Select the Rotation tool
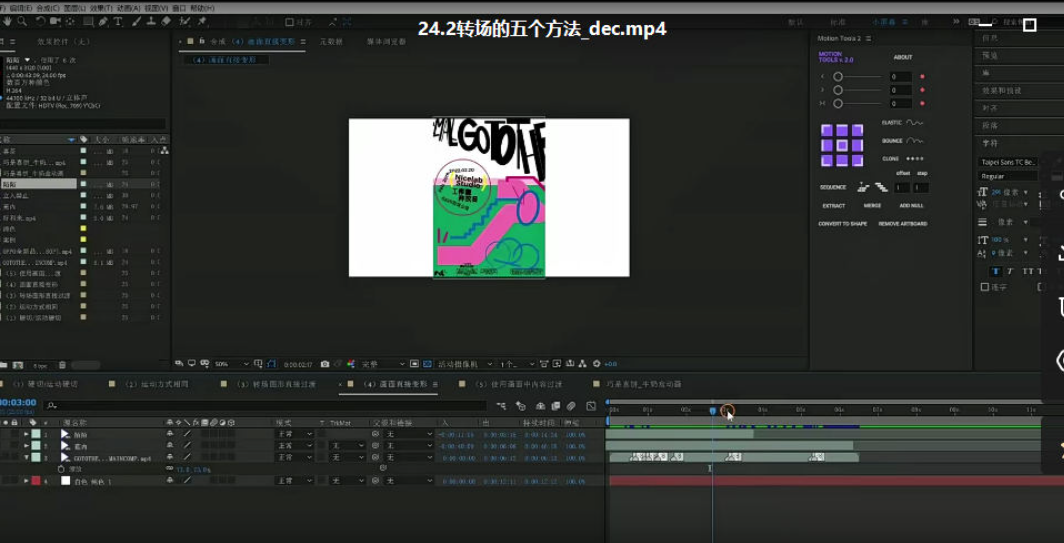The width and height of the screenshot is (1064, 543). [41, 21]
